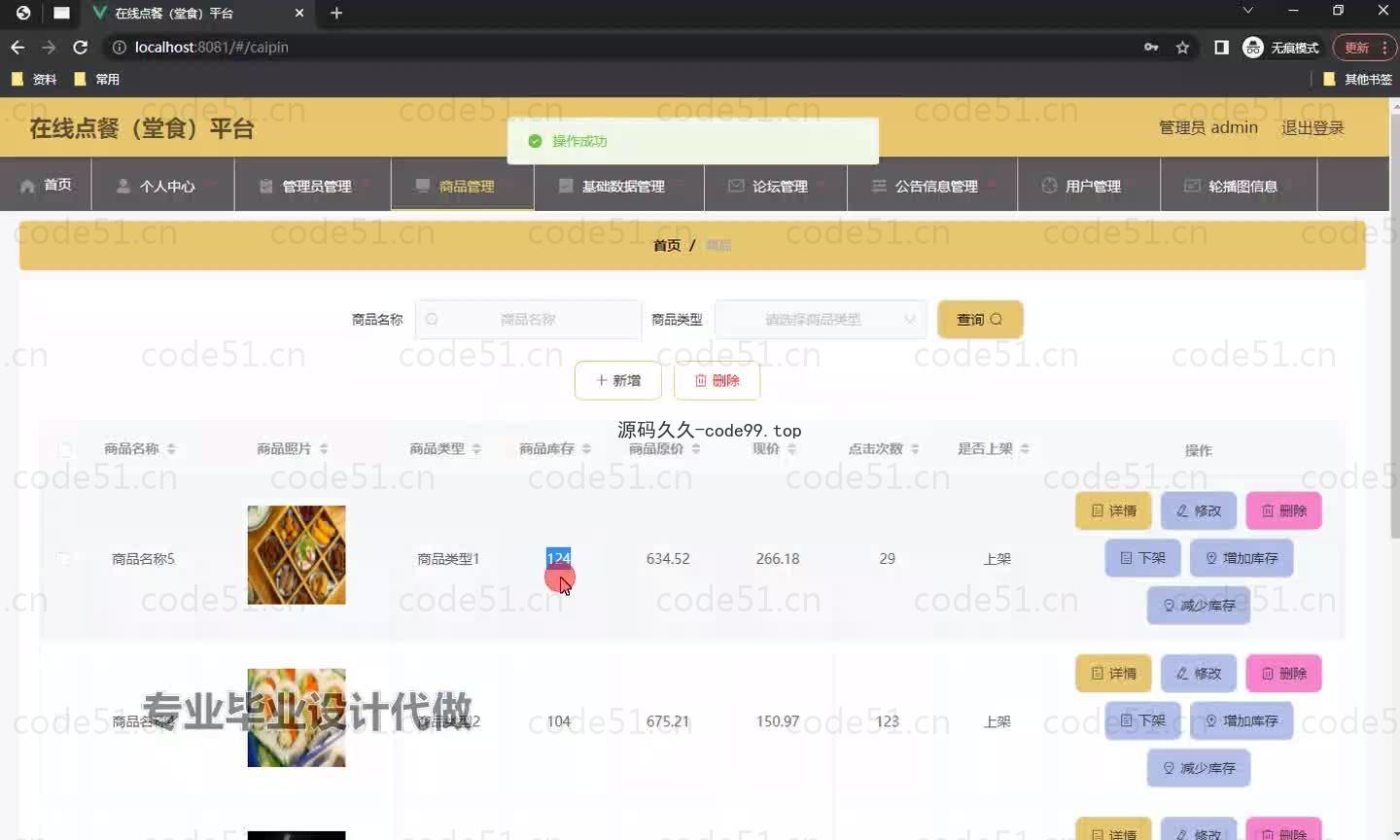Open the 管理员管理 menu
Viewport: 1400px width, 840px height.
(x=312, y=185)
